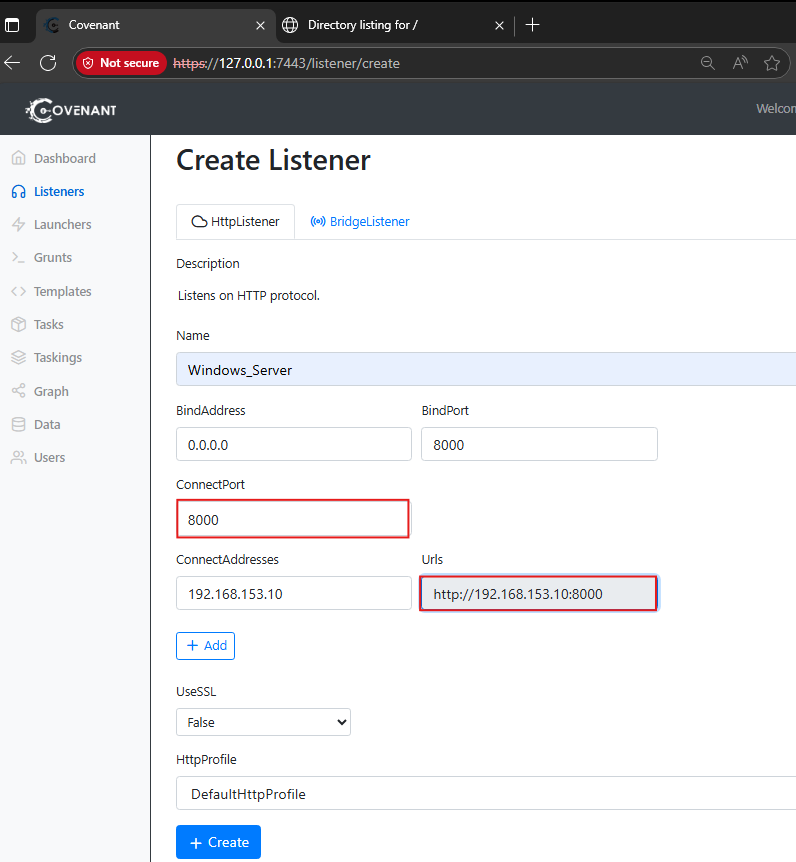Select the HttpListener tab

pyautogui.click(x=235, y=222)
